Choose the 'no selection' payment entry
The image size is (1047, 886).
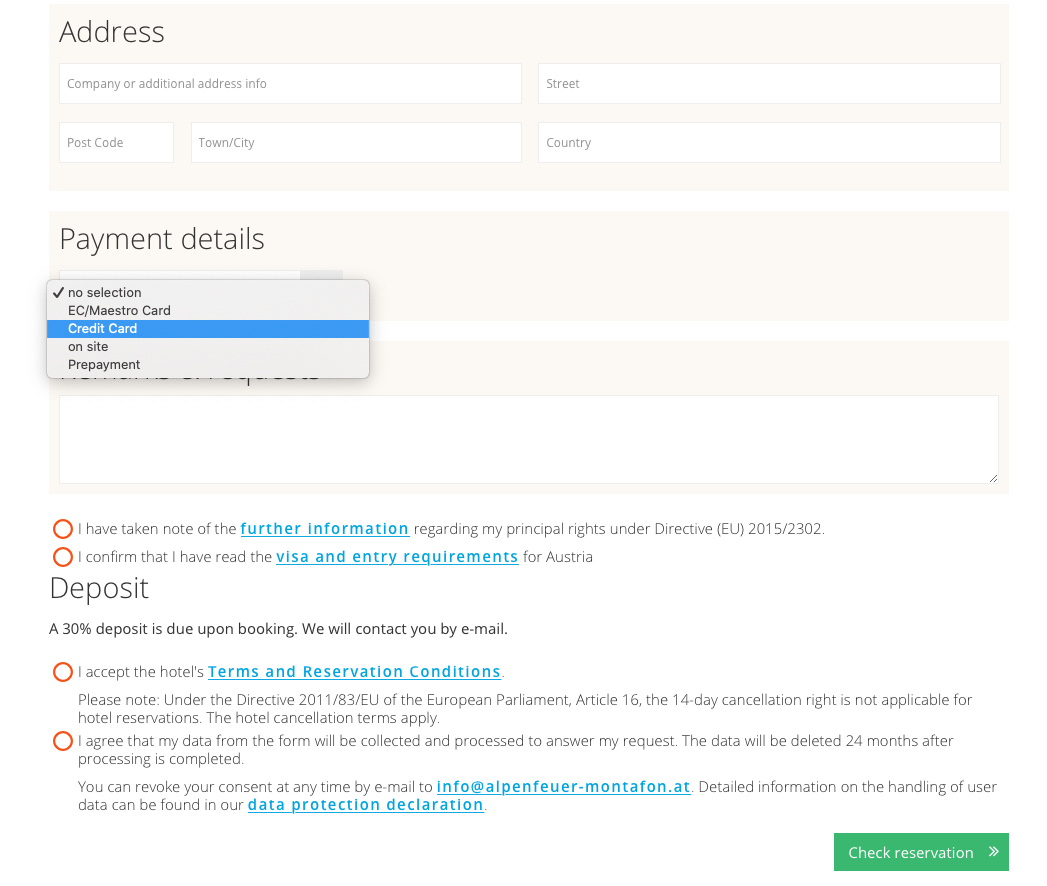coord(104,293)
